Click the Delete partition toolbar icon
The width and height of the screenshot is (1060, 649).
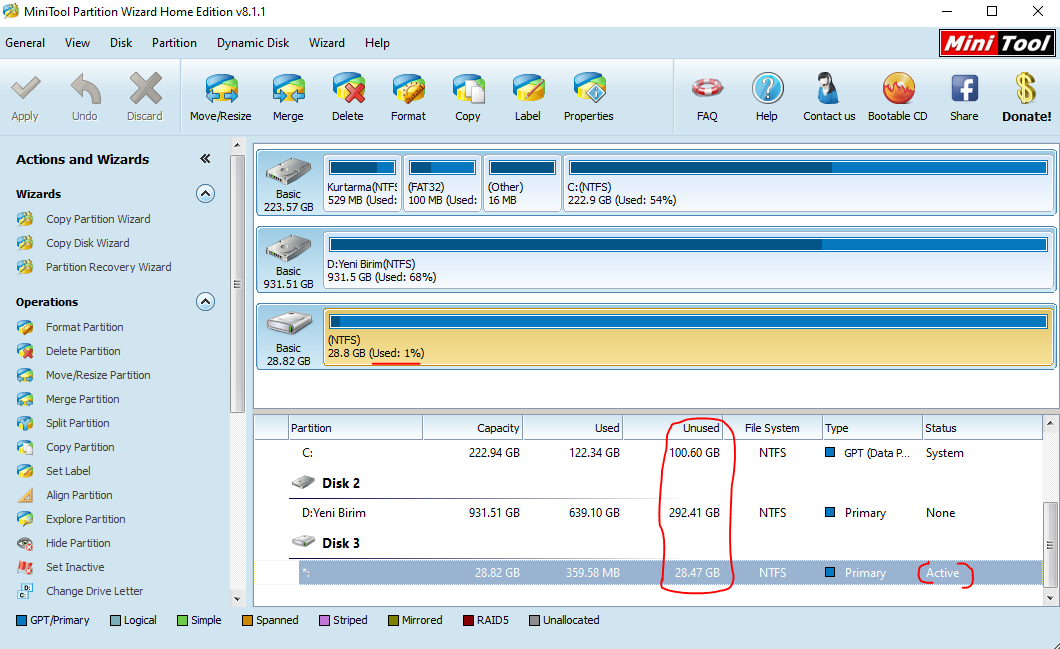[x=348, y=89]
